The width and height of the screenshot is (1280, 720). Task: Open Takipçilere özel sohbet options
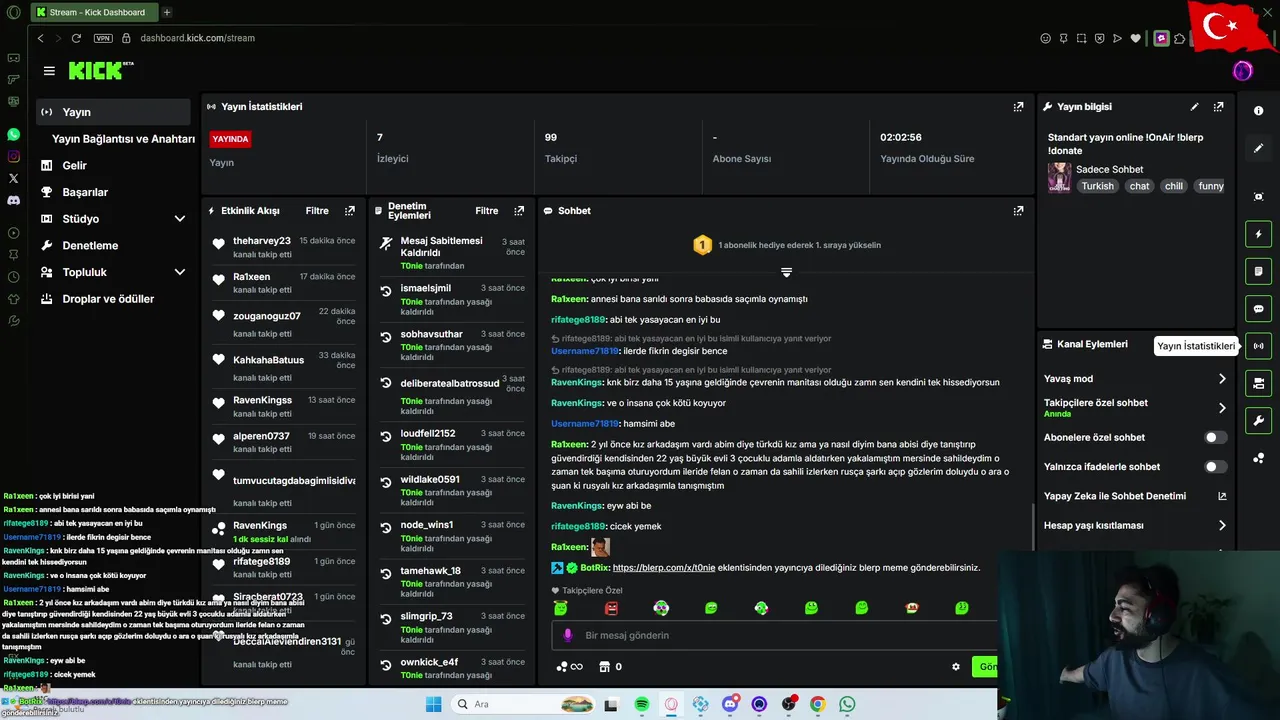[1221, 408]
